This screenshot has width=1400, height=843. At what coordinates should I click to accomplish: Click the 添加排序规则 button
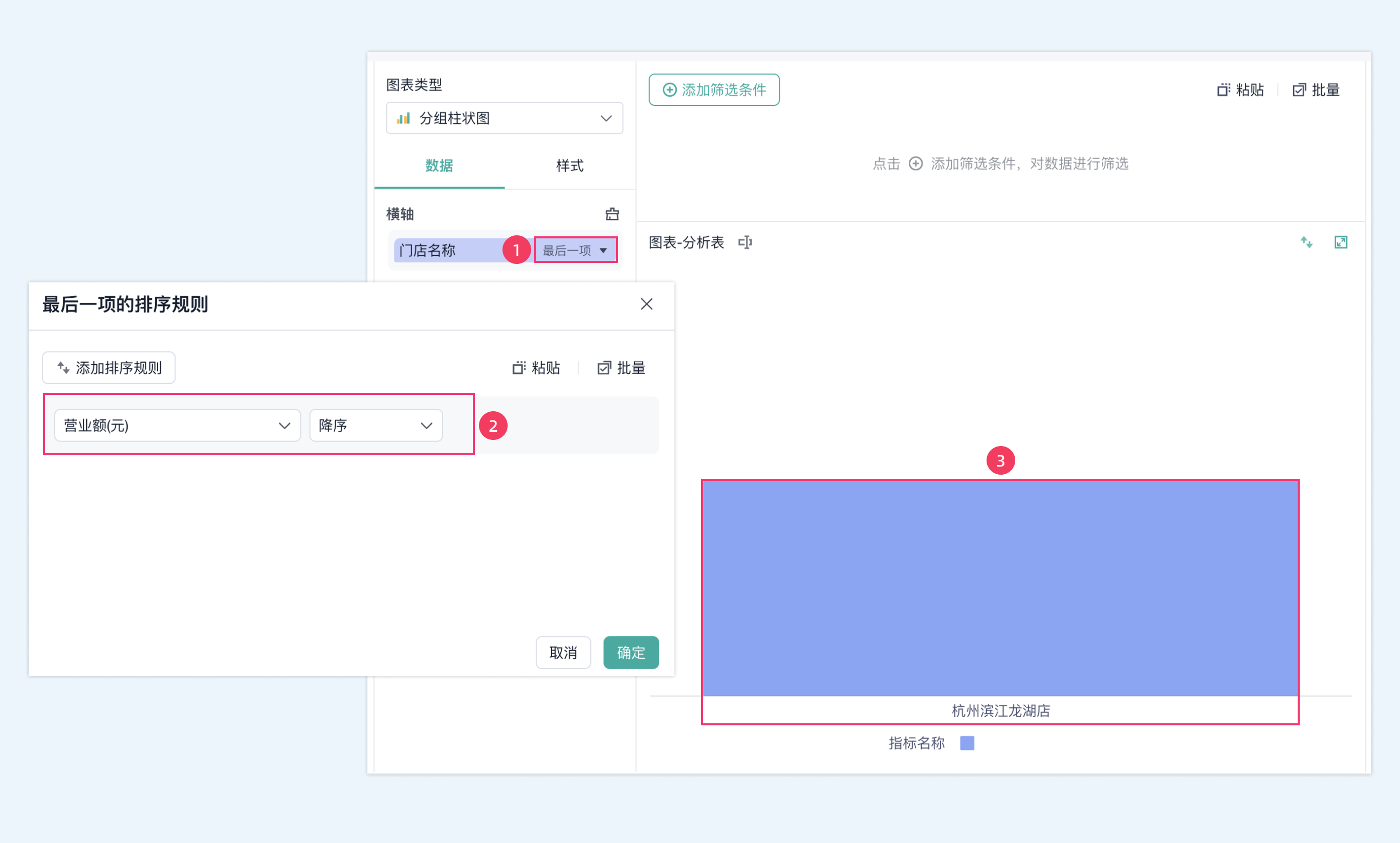point(108,368)
